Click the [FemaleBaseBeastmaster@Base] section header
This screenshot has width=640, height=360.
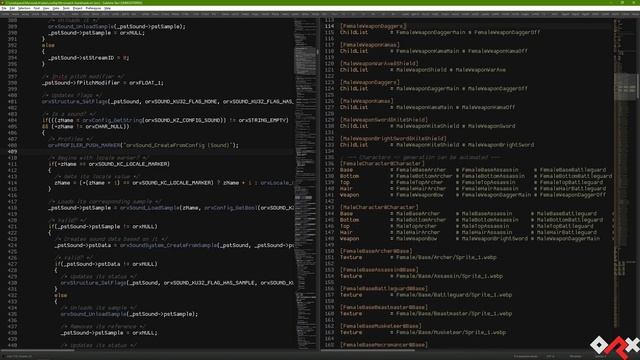click(x=384, y=307)
